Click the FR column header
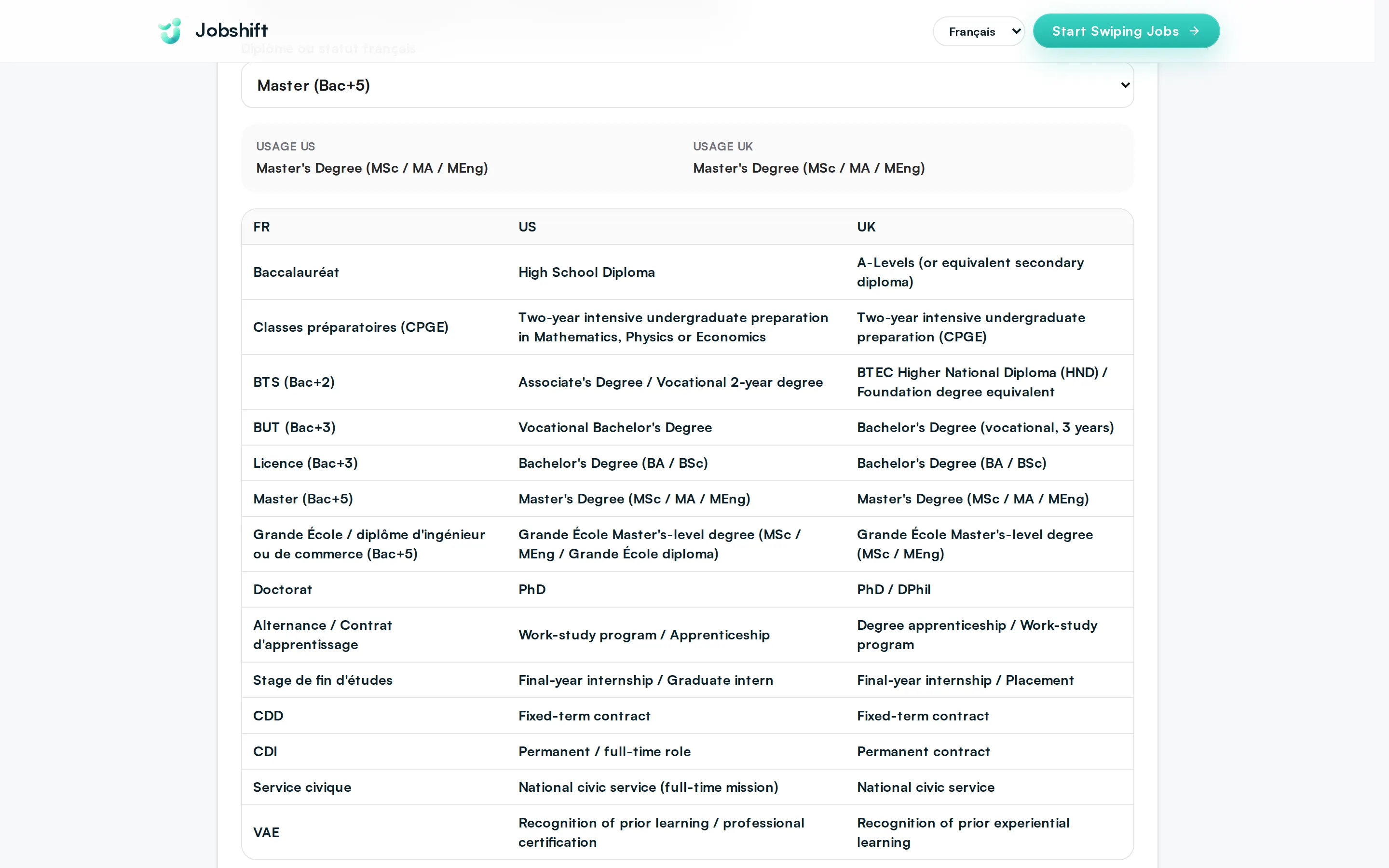This screenshot has width=1389, height=868. coord(261,227)
